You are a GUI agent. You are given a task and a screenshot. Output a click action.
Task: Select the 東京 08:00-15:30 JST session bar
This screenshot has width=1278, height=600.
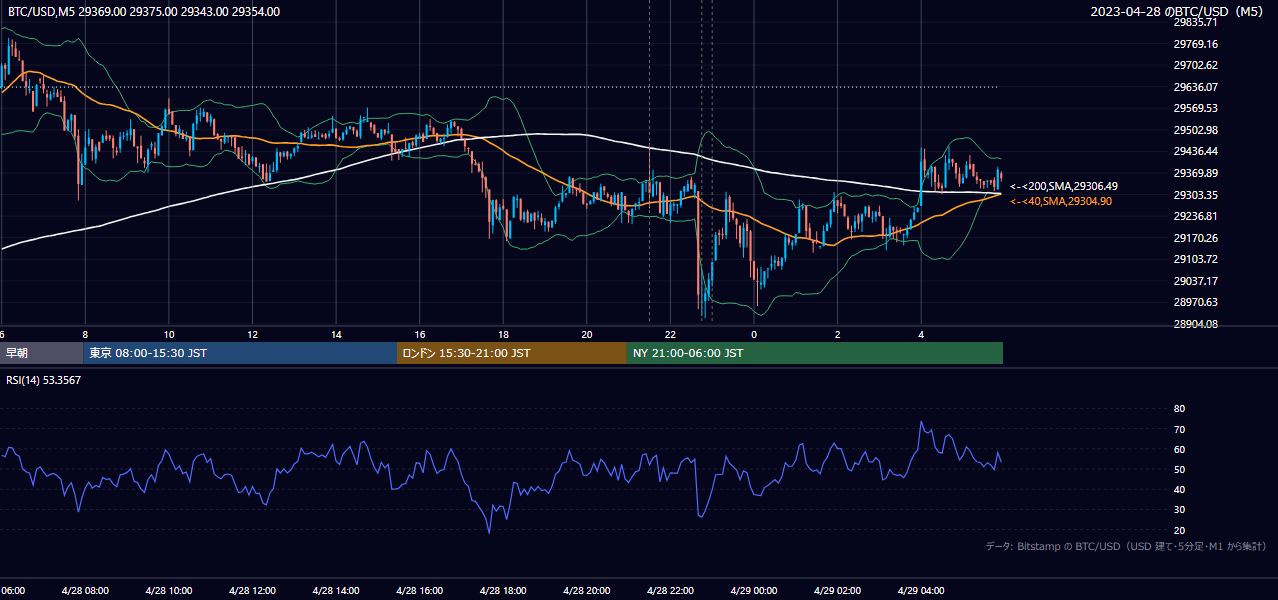[240, 353]
